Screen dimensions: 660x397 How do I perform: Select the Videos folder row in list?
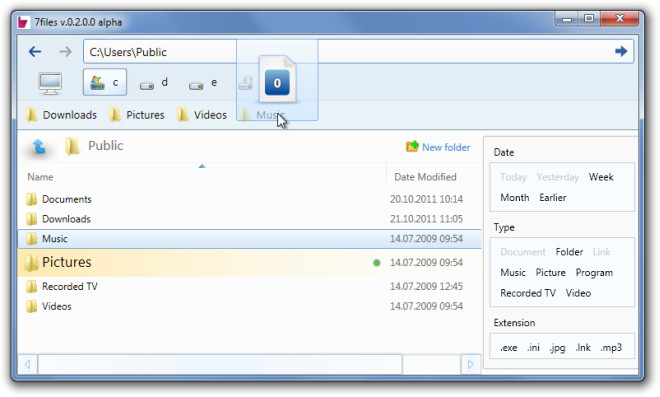[x=250, y=306]
